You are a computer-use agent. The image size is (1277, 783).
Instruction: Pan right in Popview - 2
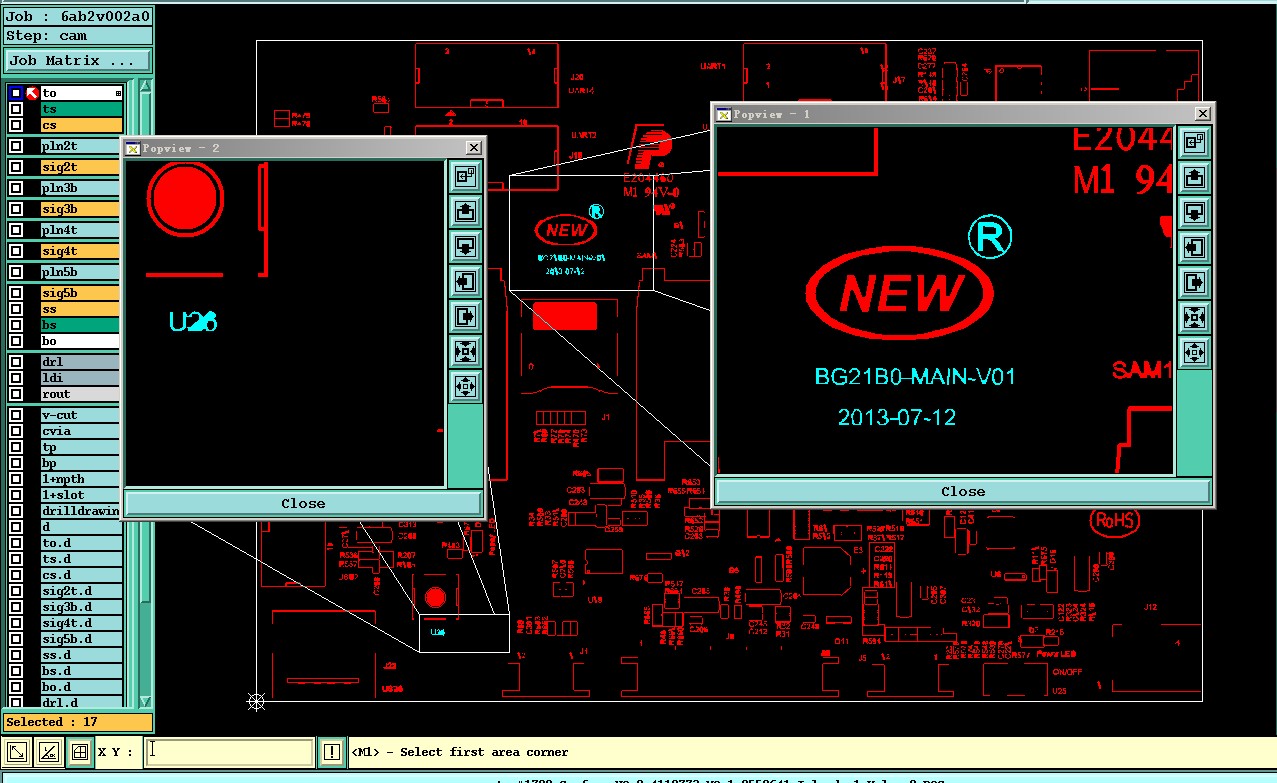coord(465,316)
